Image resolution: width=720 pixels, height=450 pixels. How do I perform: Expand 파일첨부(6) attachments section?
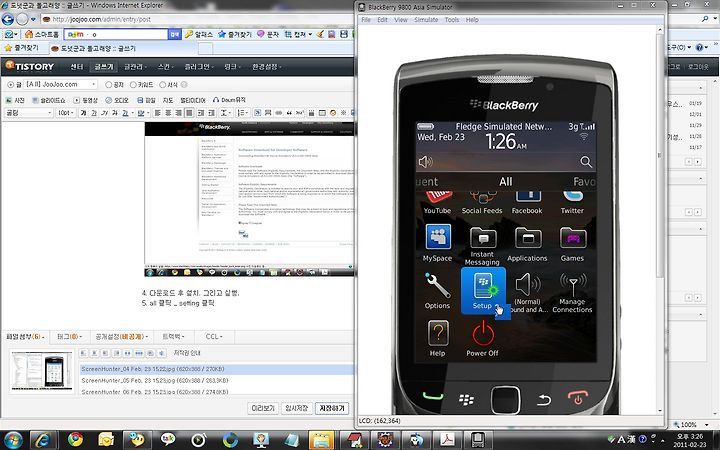coord(25,337)
